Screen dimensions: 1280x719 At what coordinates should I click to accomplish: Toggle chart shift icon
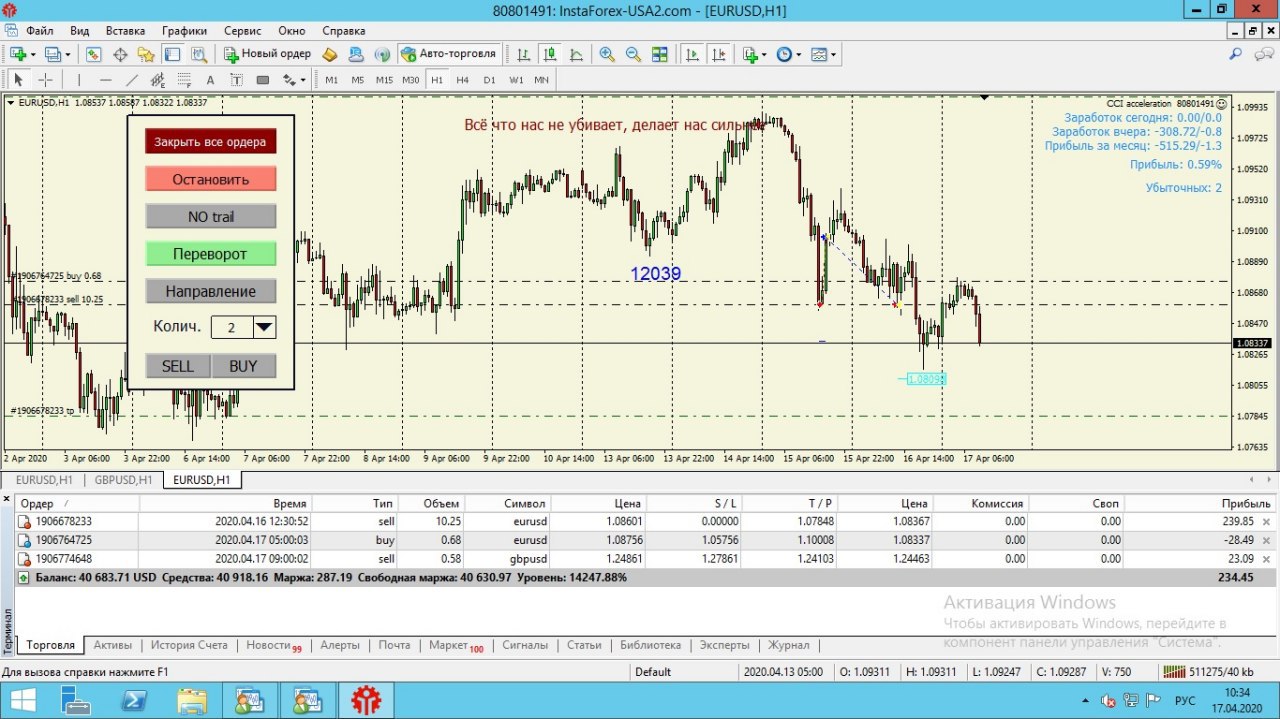click(x=718, y=54)
